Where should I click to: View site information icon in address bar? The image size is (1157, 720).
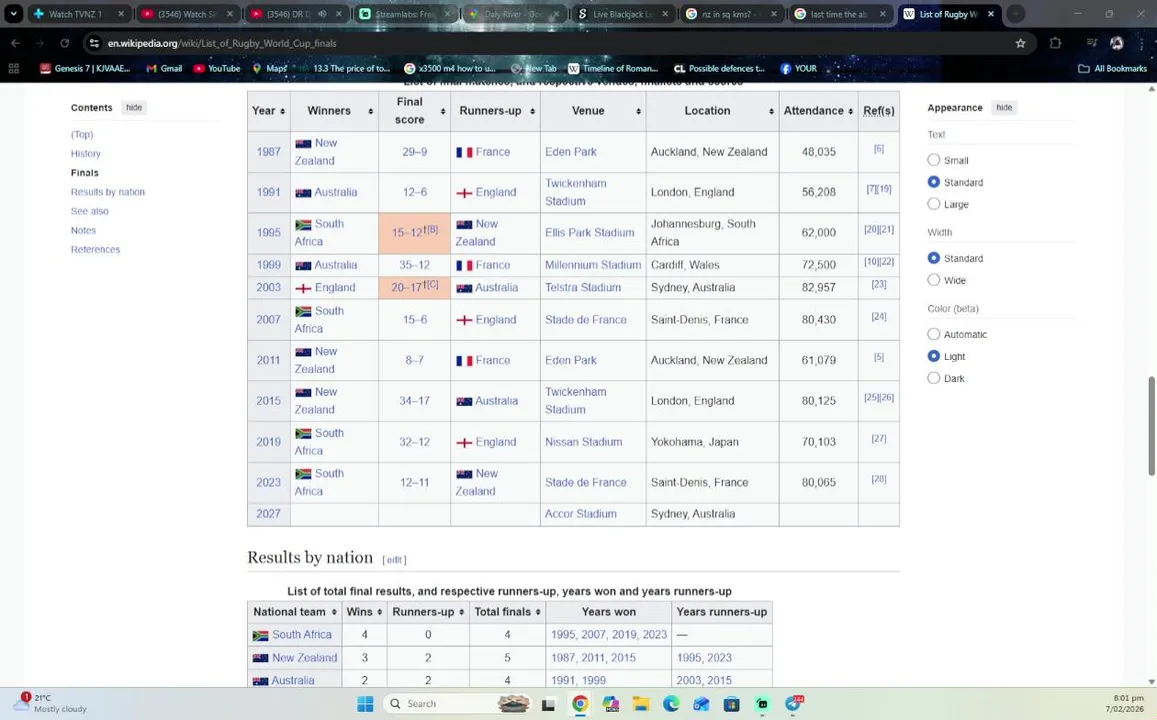pyautogui.click(x=94, y=44)
